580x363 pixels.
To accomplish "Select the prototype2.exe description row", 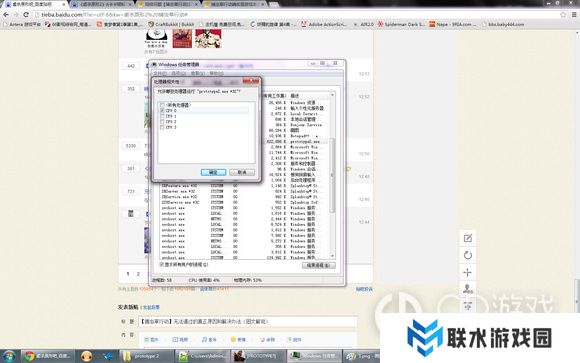I will 305,142.
